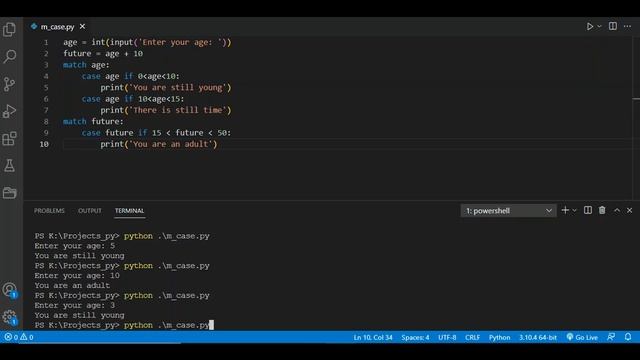
Task: Open the Explorer view in activity bar
Action: click(9, 29)
